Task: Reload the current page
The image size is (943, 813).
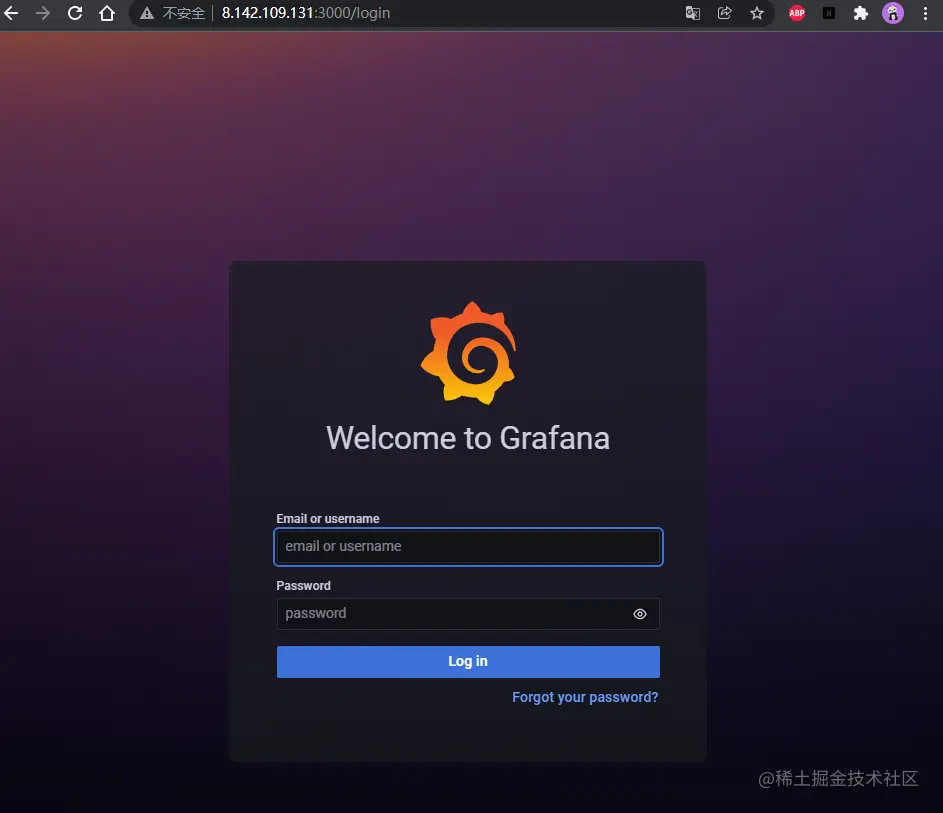Action: tap(74, 13)
